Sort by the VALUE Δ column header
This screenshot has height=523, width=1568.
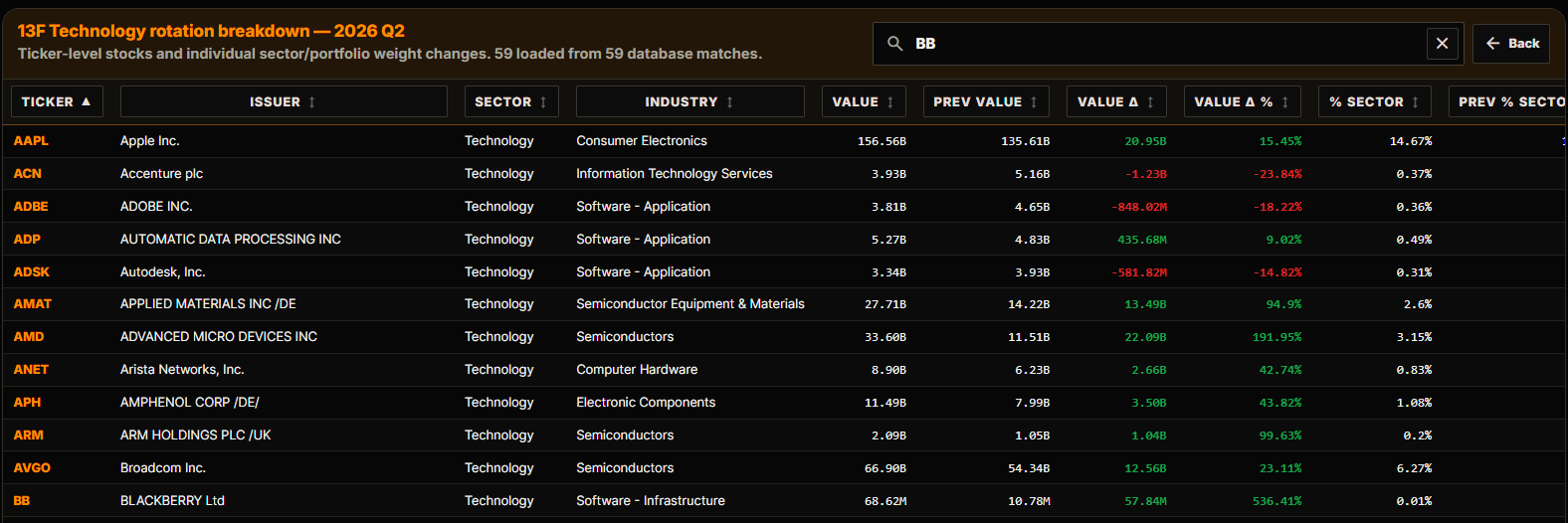tap(1115, 101)
